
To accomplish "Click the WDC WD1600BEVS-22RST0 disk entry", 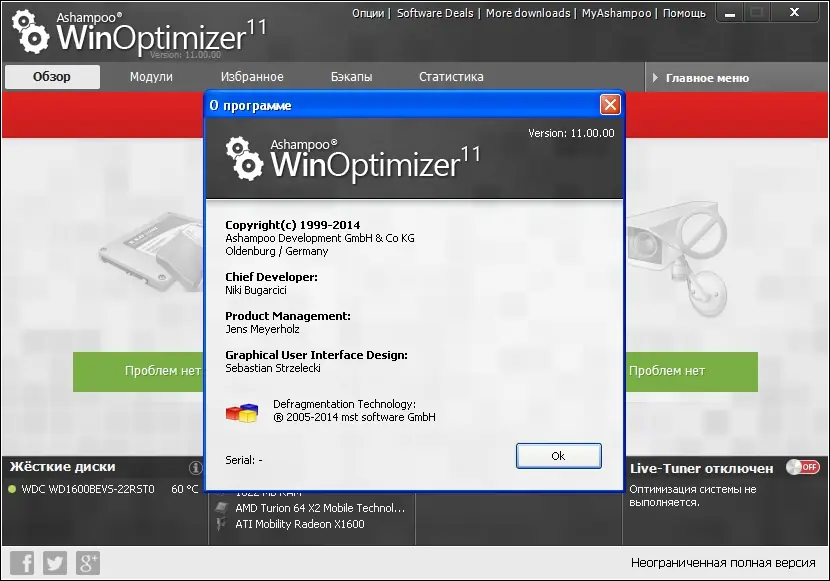I will click(x=88, y=489).
